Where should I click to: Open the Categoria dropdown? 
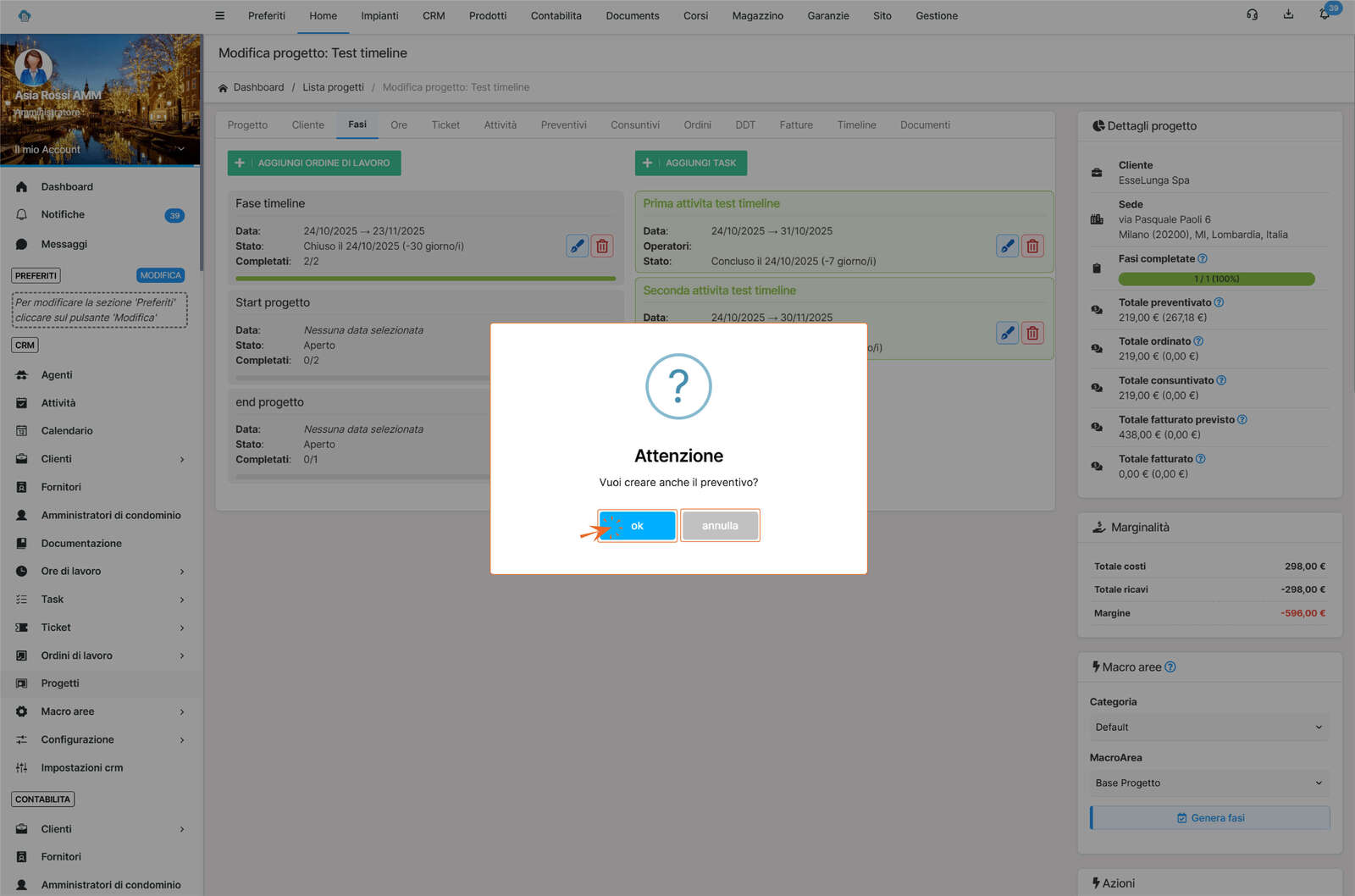click(x=1208, y=727)
